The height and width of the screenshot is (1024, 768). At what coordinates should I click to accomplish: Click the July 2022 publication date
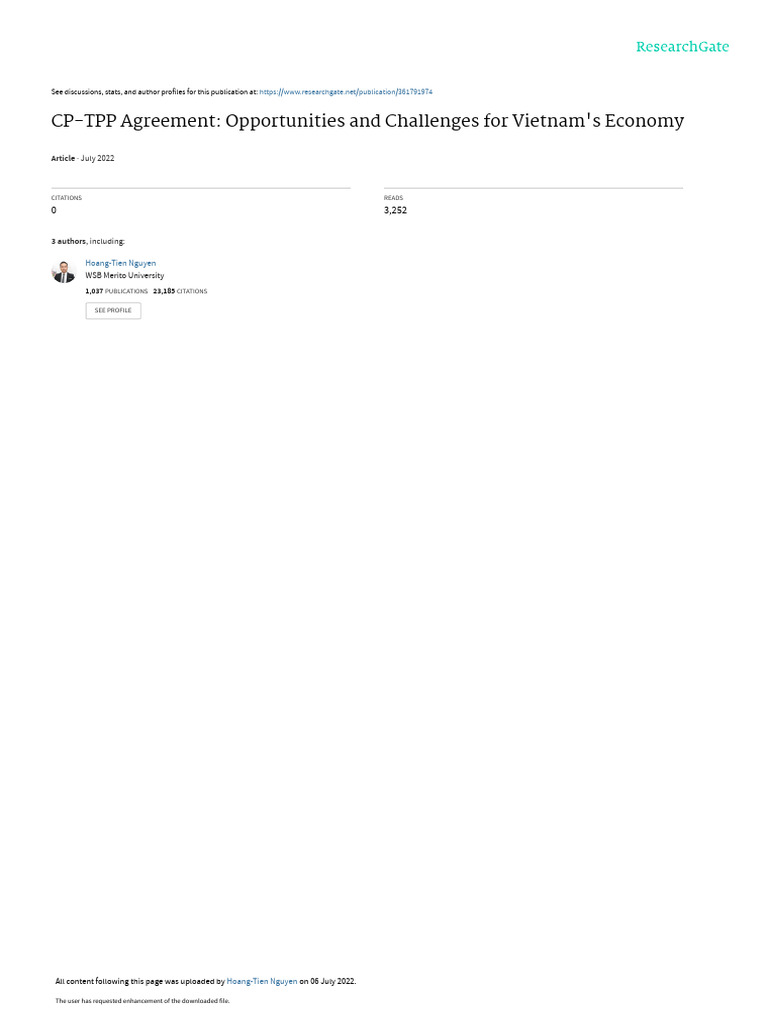(x=97, y=159)
